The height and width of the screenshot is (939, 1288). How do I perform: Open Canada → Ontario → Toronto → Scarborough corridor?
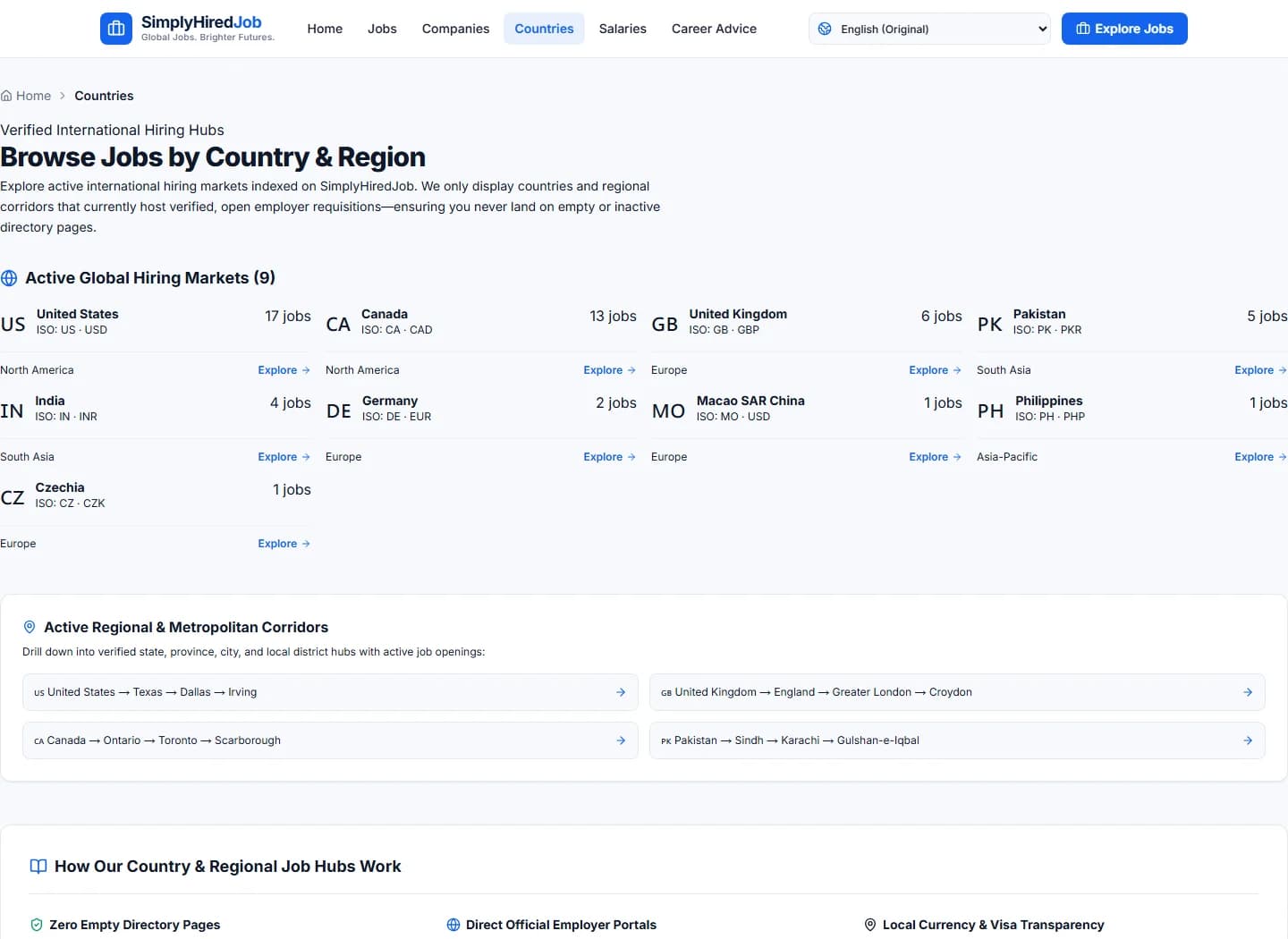point(330,740)
